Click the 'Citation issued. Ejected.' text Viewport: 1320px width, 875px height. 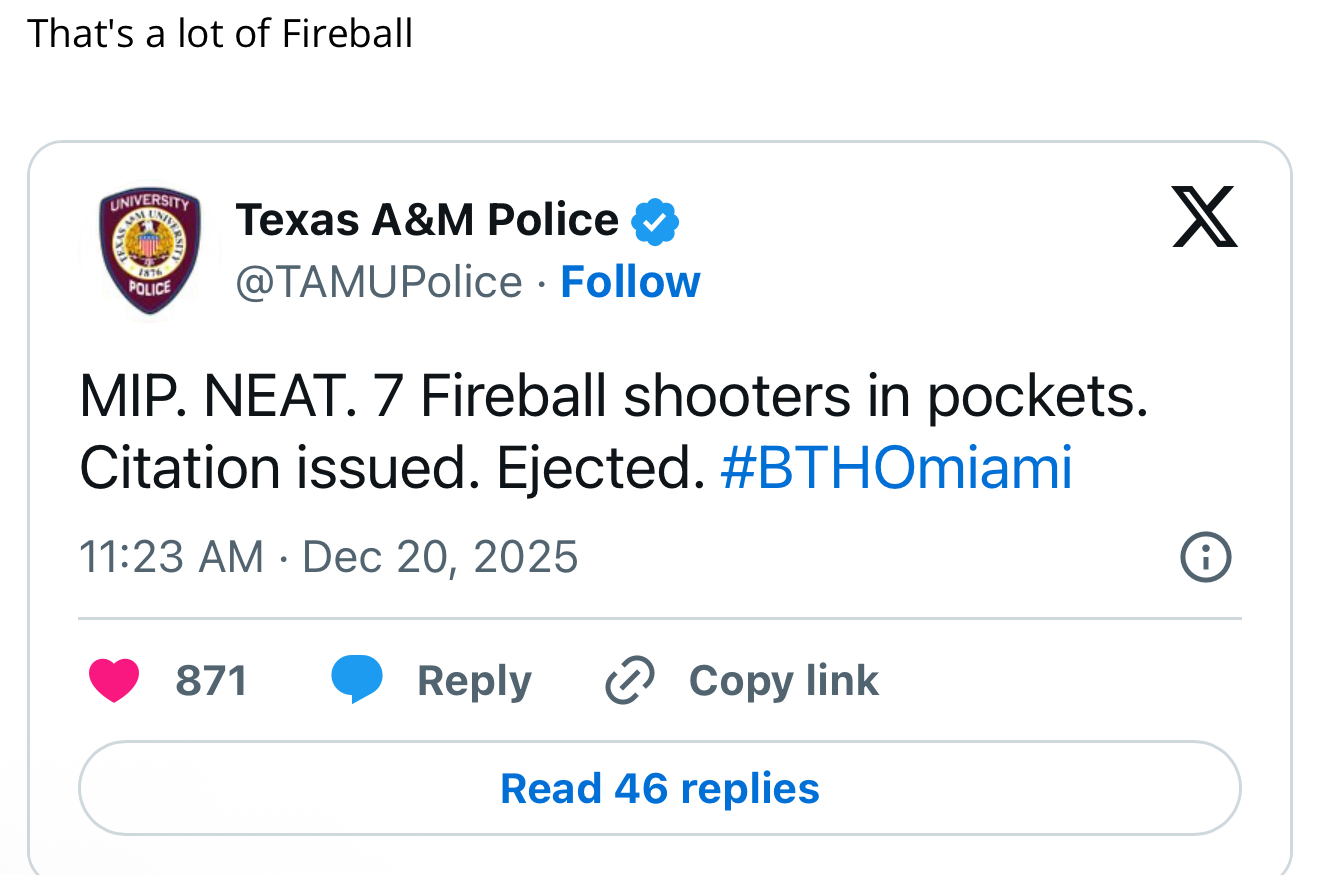(392, 468)
